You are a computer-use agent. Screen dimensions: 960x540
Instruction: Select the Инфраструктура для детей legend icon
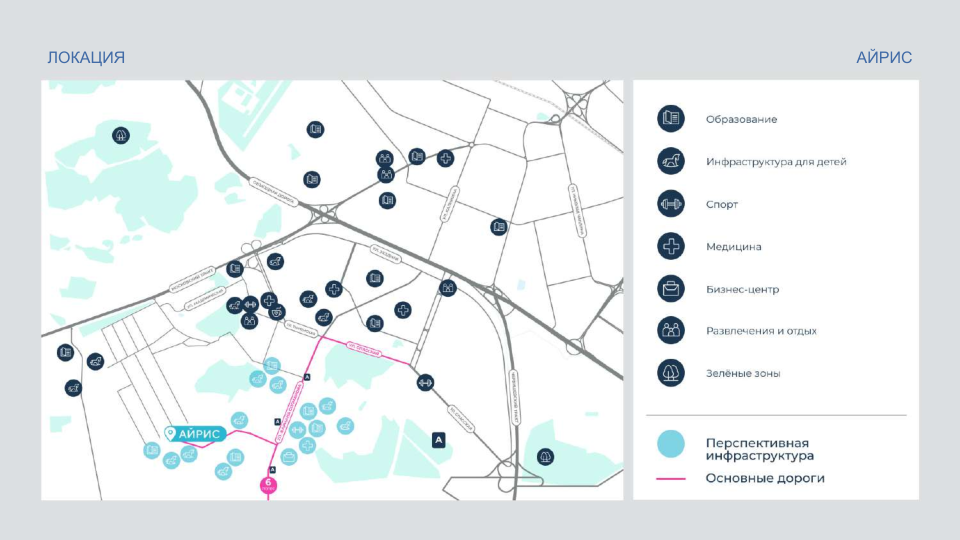point(669,161)
